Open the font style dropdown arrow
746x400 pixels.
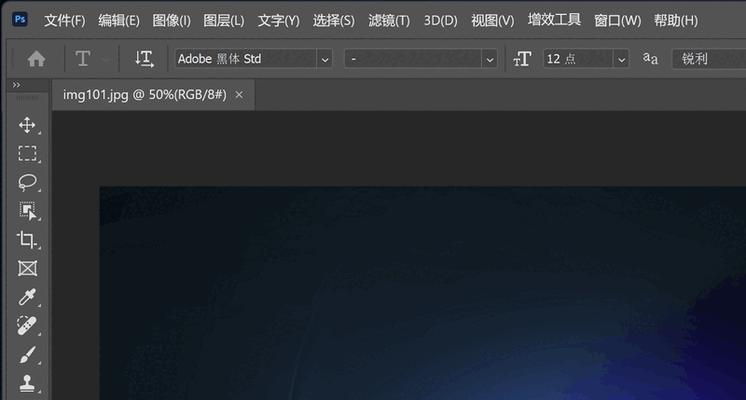click(490, 59)
